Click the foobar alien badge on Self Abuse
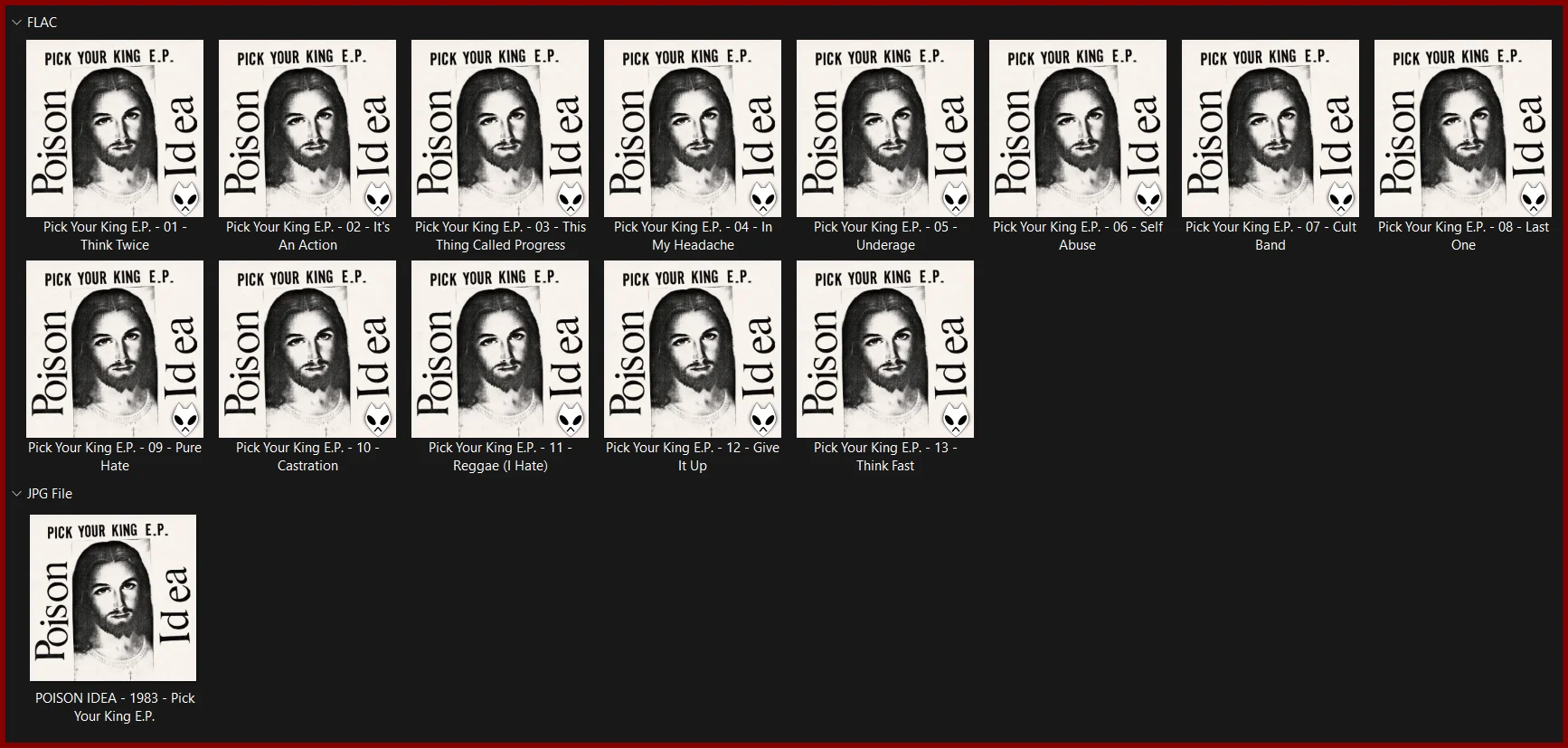 (1148, 197)
